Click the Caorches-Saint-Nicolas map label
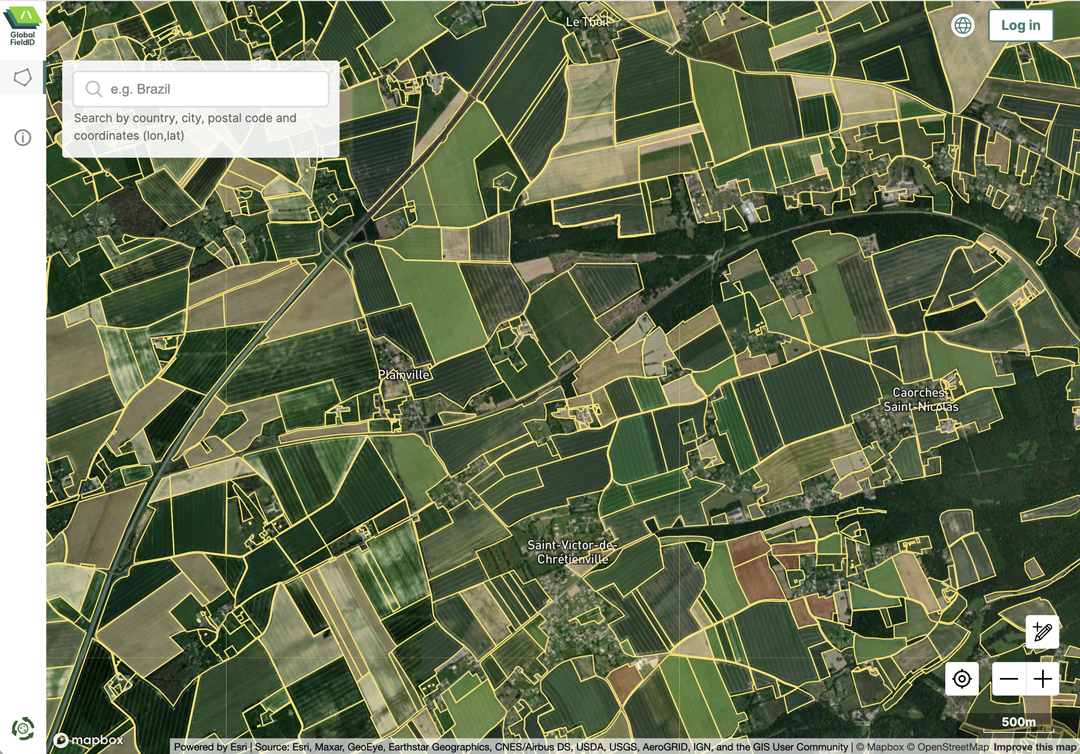The height and width of the screenshot is (754, 1080). pos(920,400)
